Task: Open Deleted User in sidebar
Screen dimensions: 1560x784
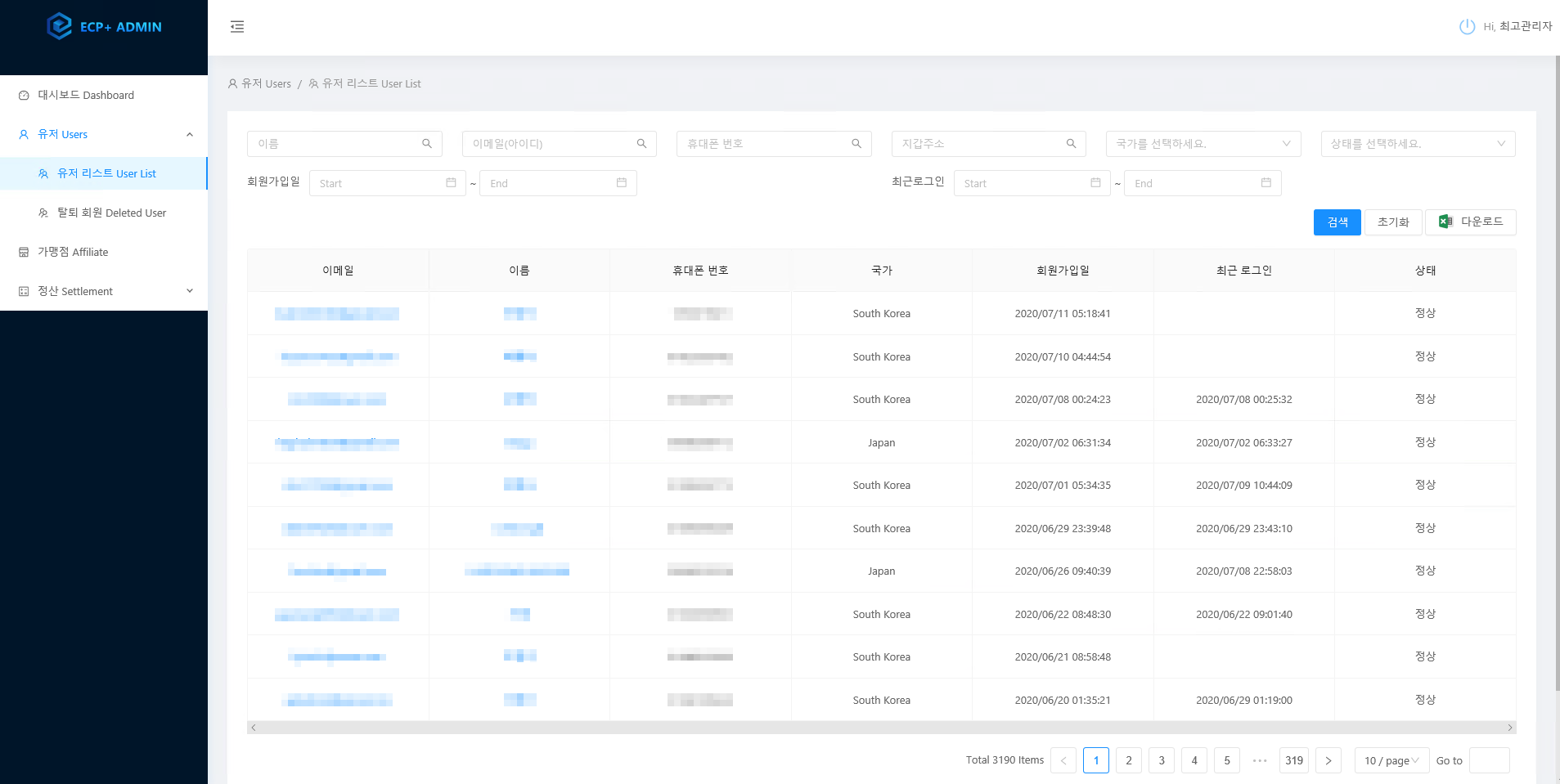Action: (x=104, y=213)
